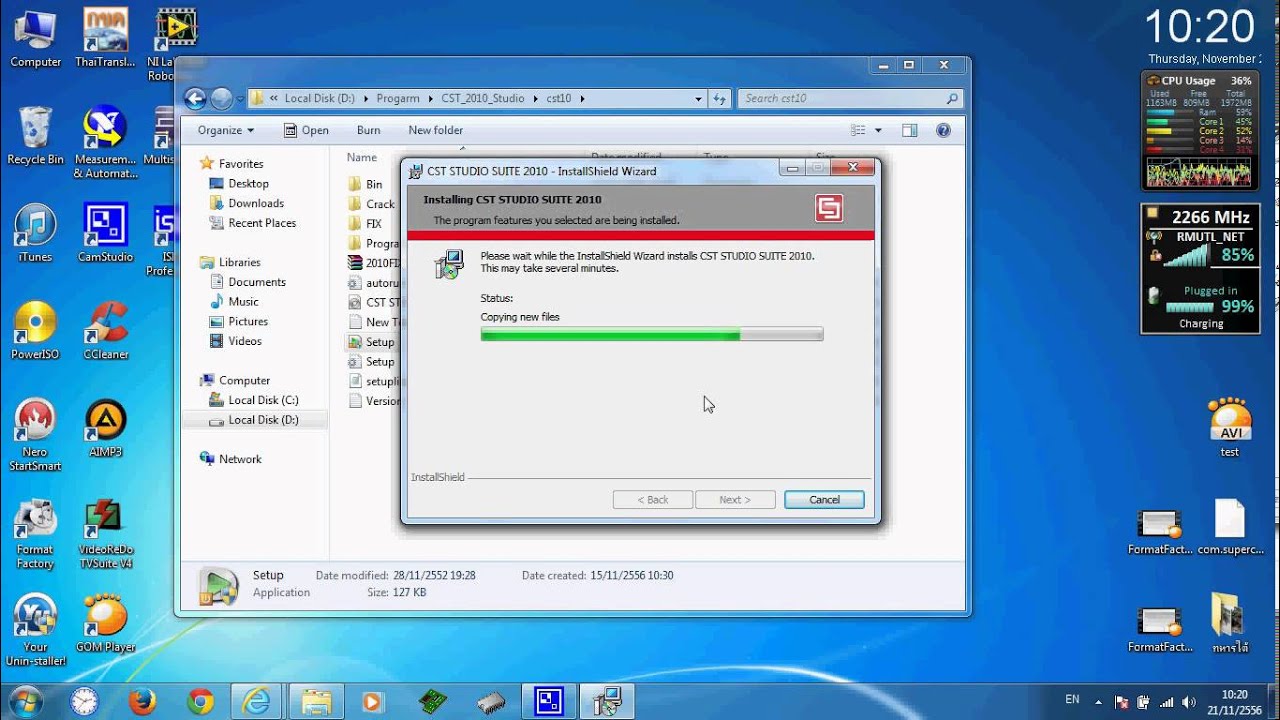Image resolution: width=1280 pixels, height=720 pixels.
Task: Open Documents library
Action: 257,282
